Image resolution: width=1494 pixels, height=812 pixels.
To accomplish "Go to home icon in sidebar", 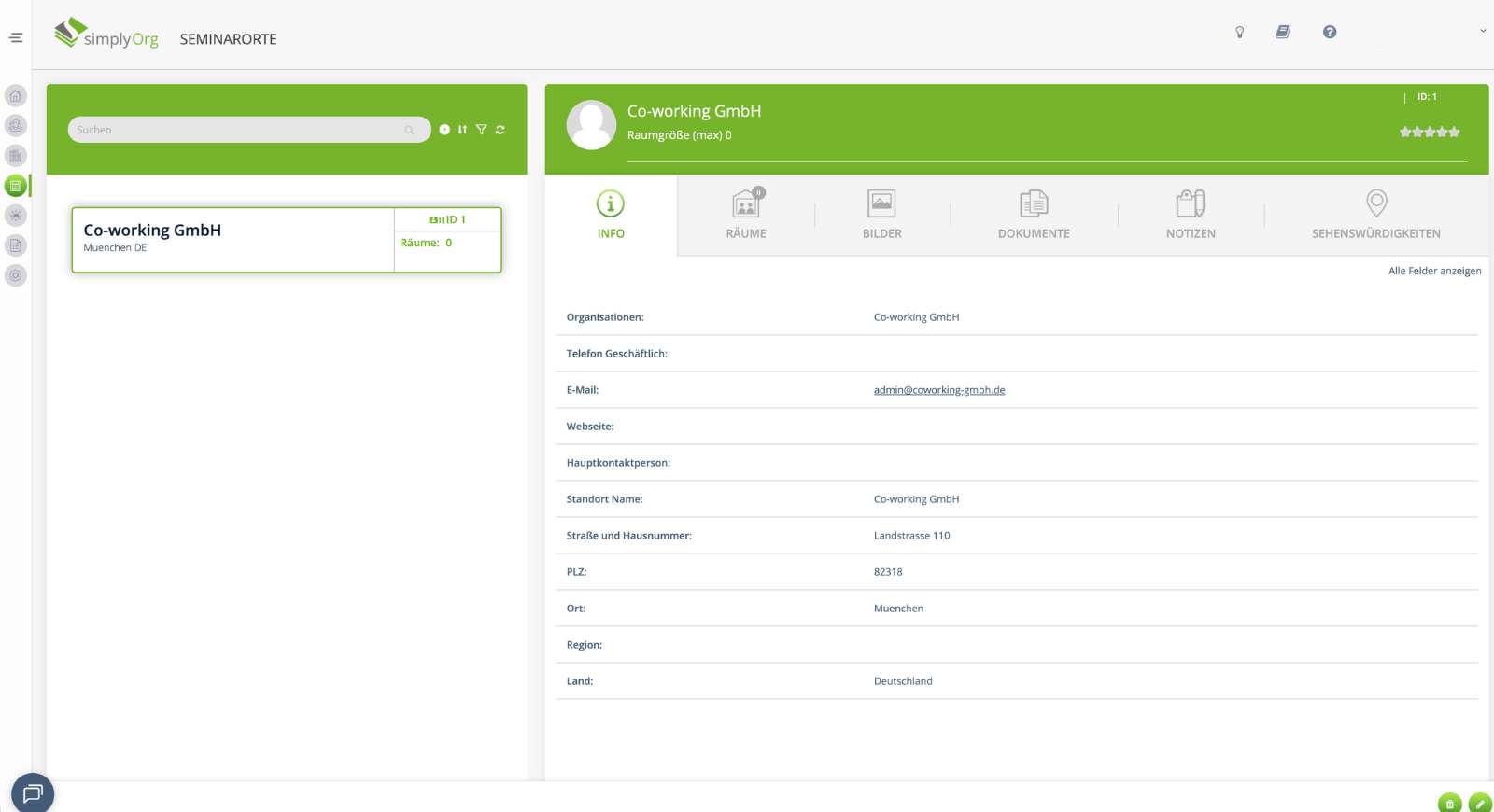I will click(x=16, y=96).
